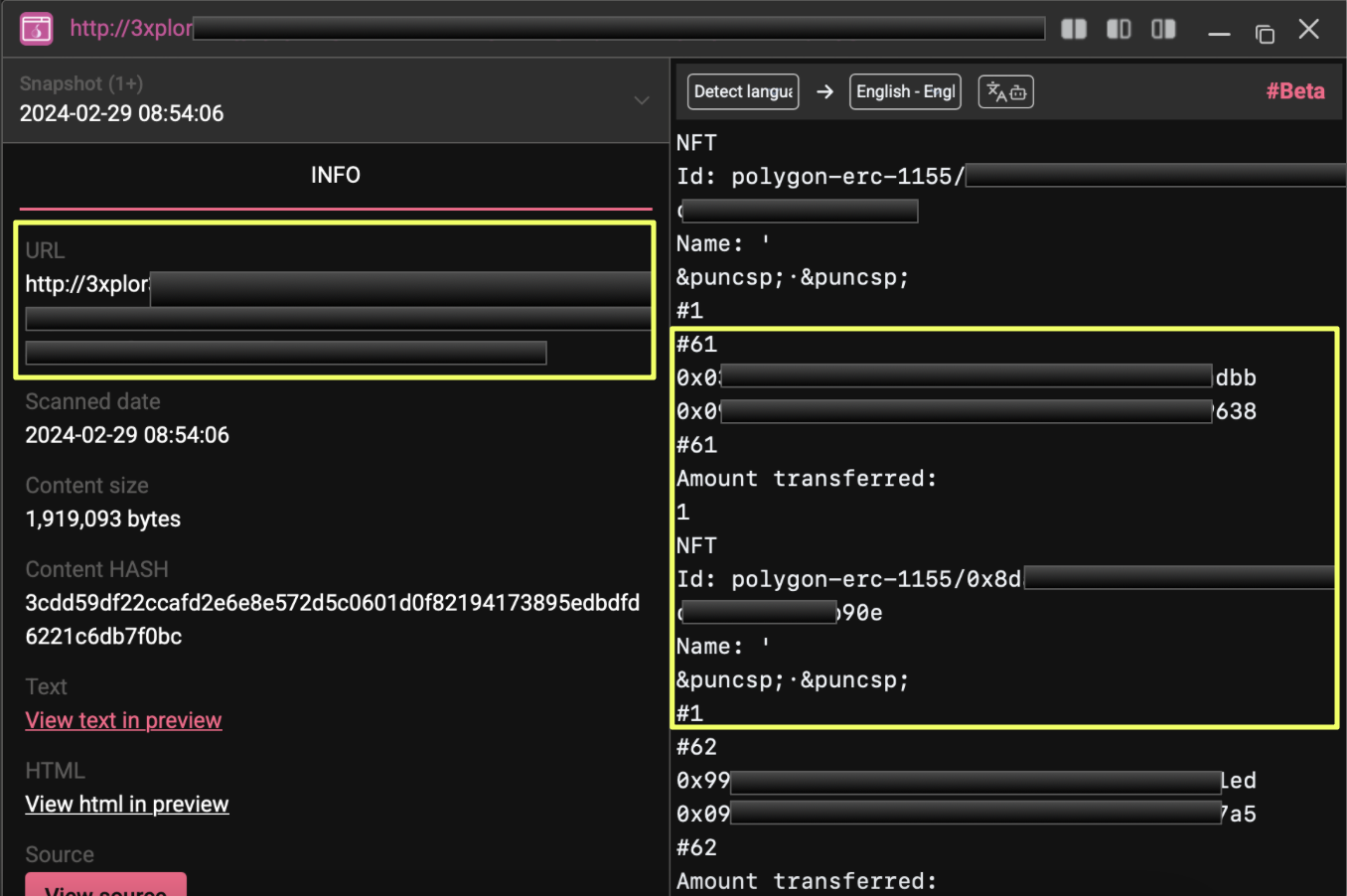This screenshot has height=896, width=1347.
Task: Click the Content HASH value starting 3cdd59df
Action: tap(333, 619)
